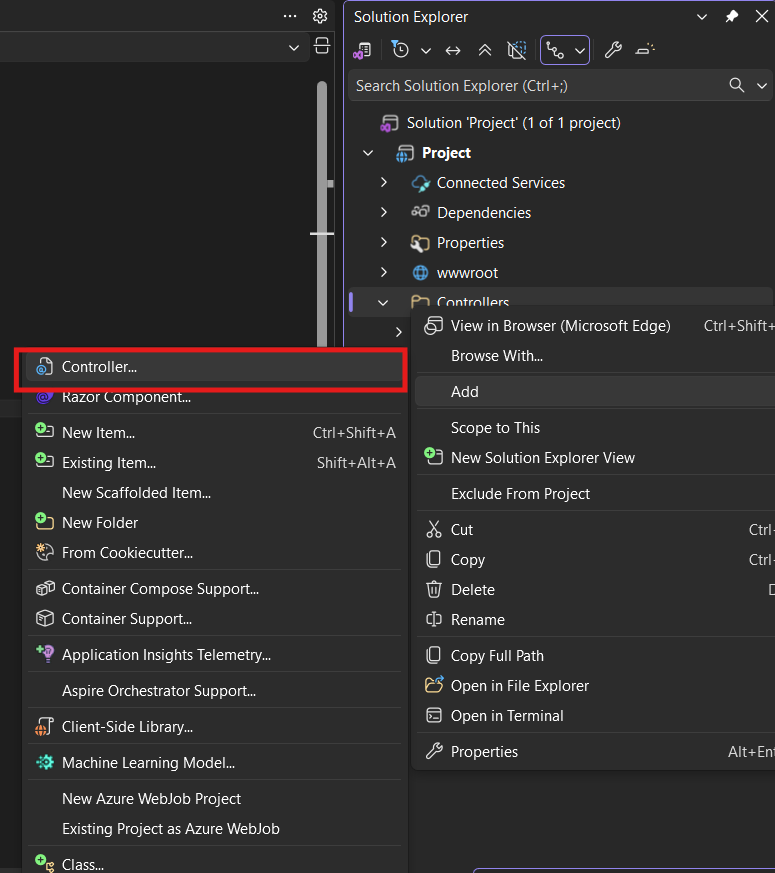Click Switch Views icon in Solution Explorer

tap(363, 50)
